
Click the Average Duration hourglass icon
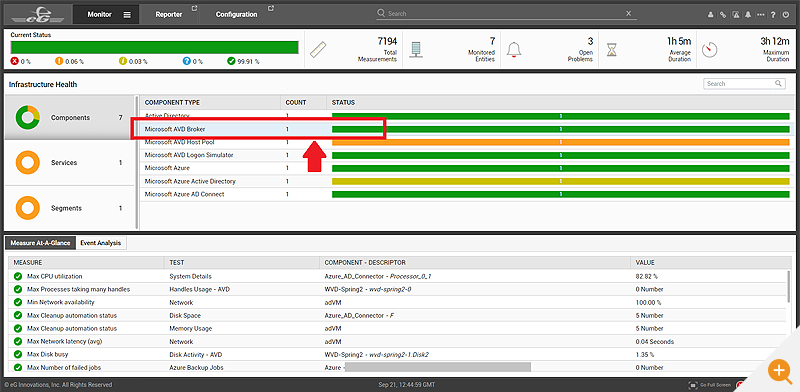click(x=611, y=50)
